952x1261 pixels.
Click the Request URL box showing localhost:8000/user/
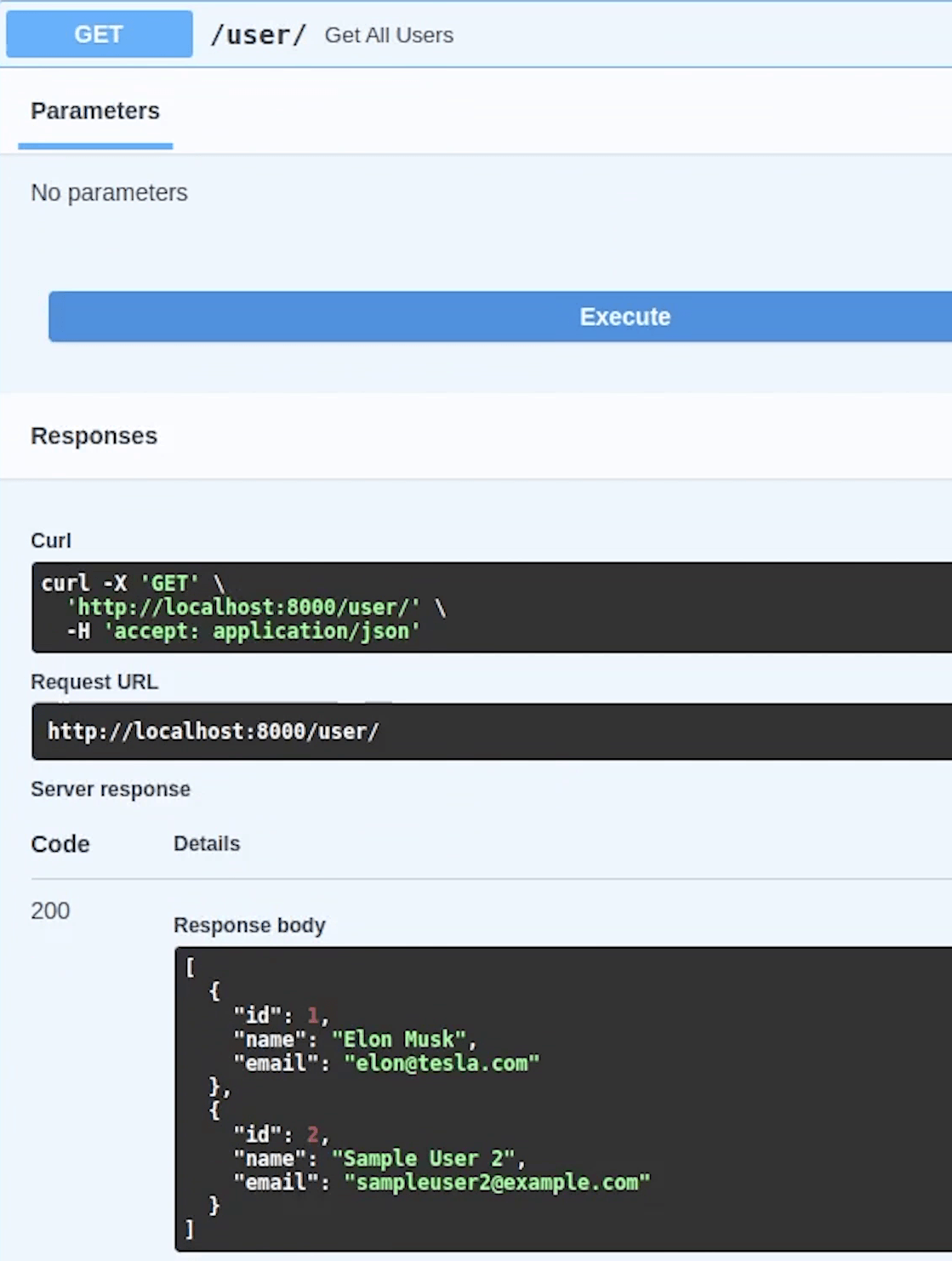point(213,732)
